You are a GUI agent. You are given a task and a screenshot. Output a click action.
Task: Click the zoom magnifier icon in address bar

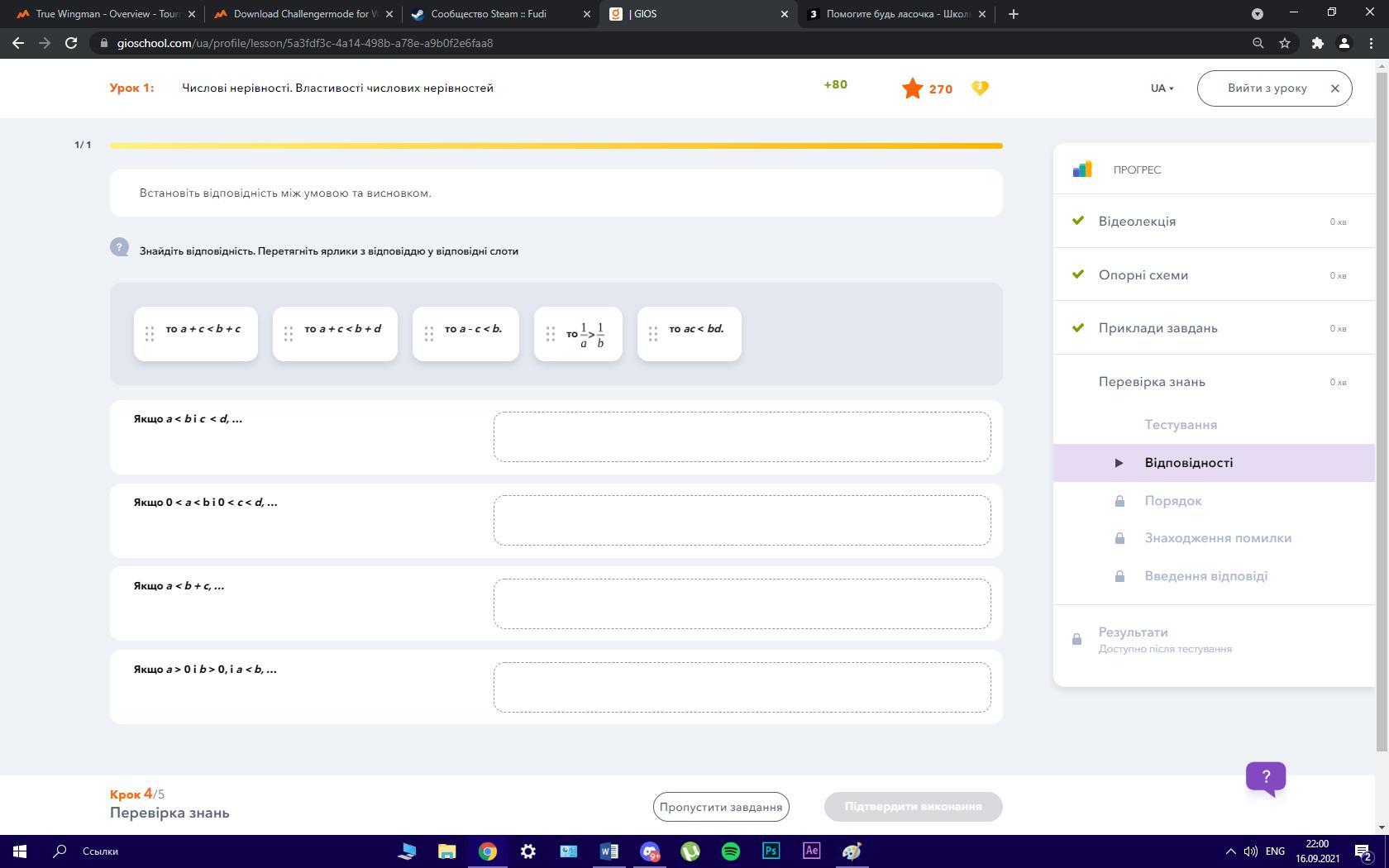pos(1258,43)
